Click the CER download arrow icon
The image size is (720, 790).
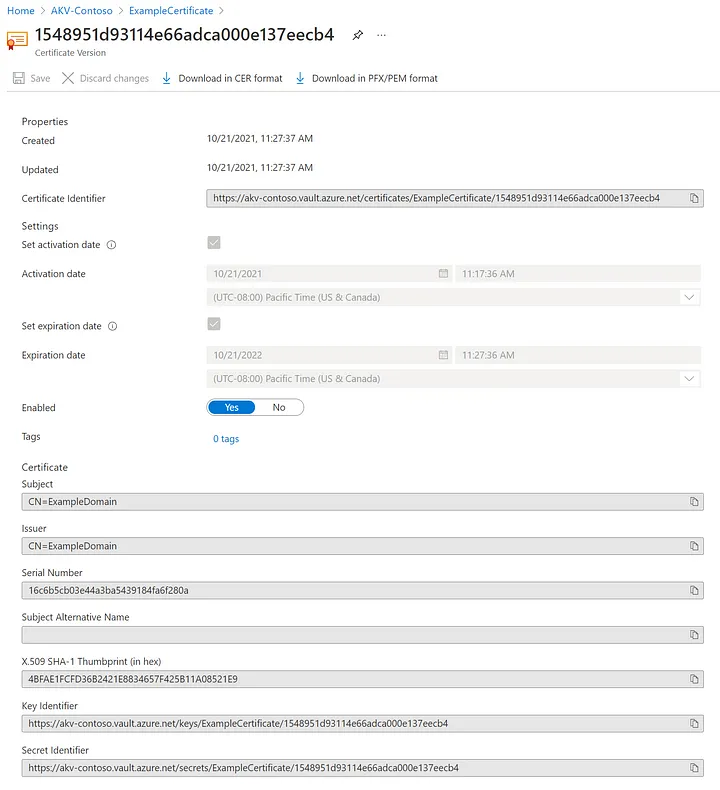[166, 78]
